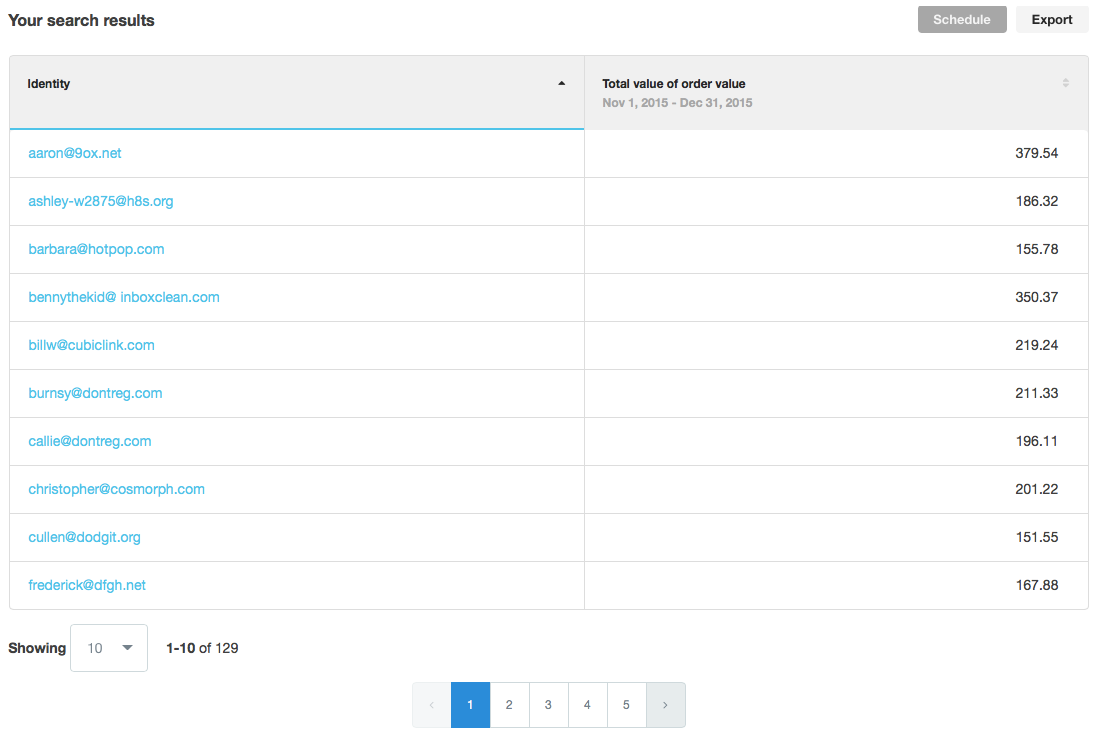Open christopher@cosmorph.com identity
The height and width of the screenshot is (741, 1096).
click(117, 489)
